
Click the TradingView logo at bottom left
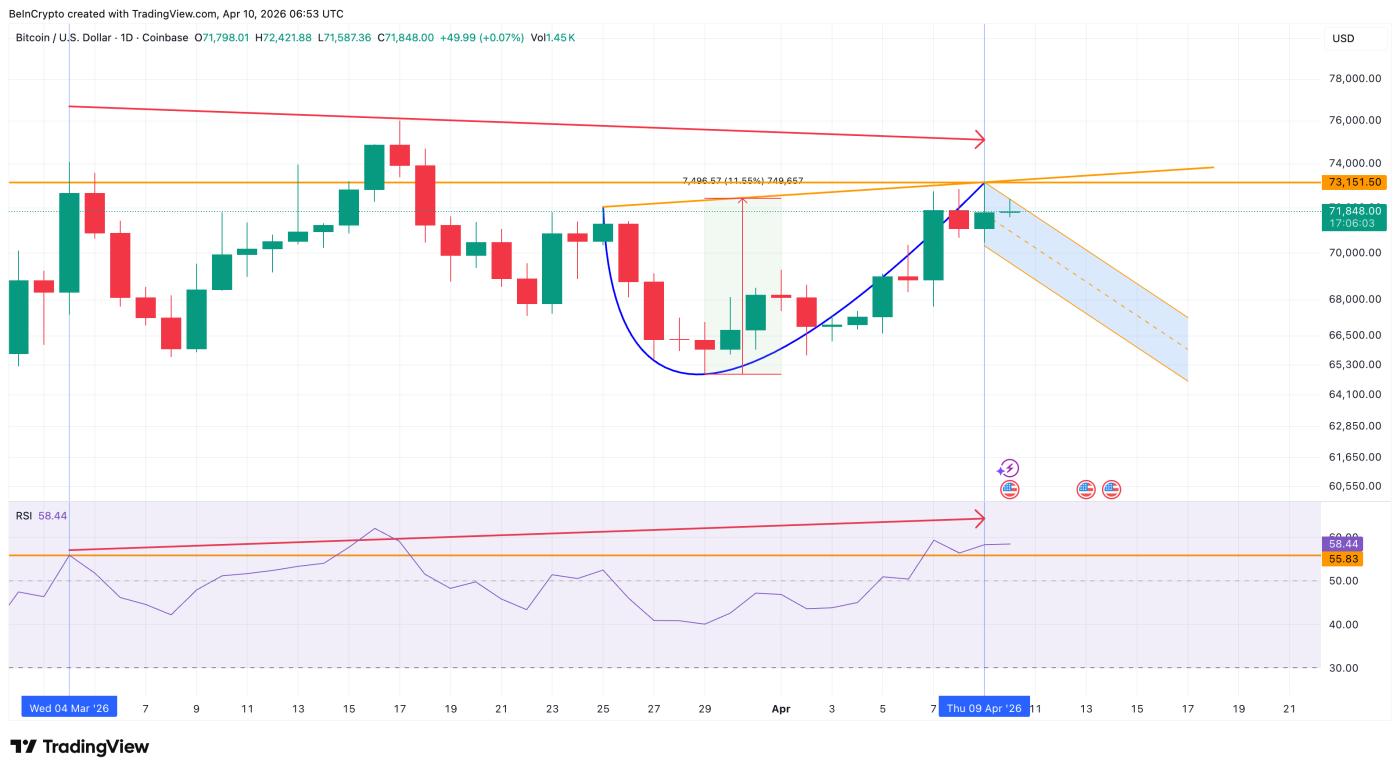80,747
